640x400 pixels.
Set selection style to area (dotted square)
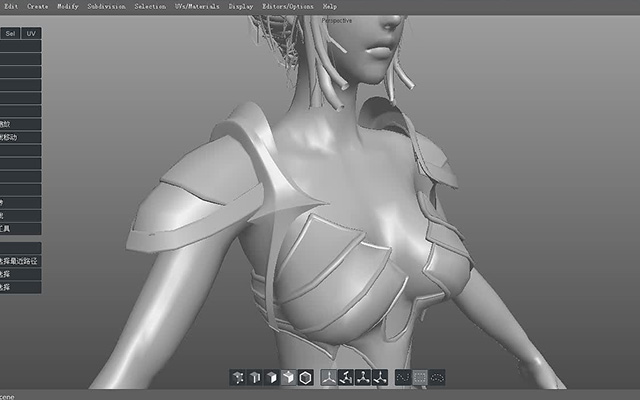[420, 378]
